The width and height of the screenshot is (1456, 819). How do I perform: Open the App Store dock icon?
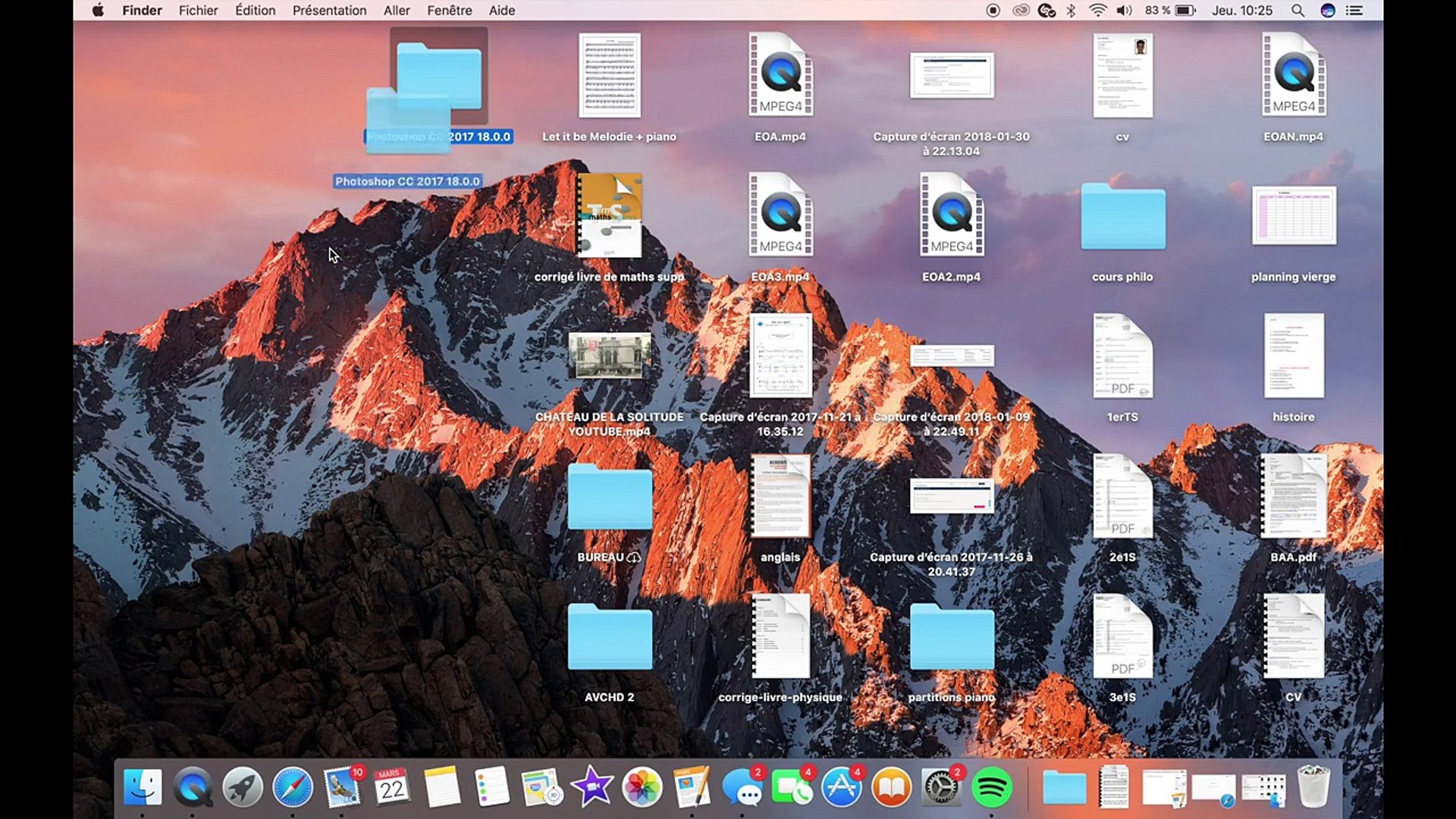point(842,787)
